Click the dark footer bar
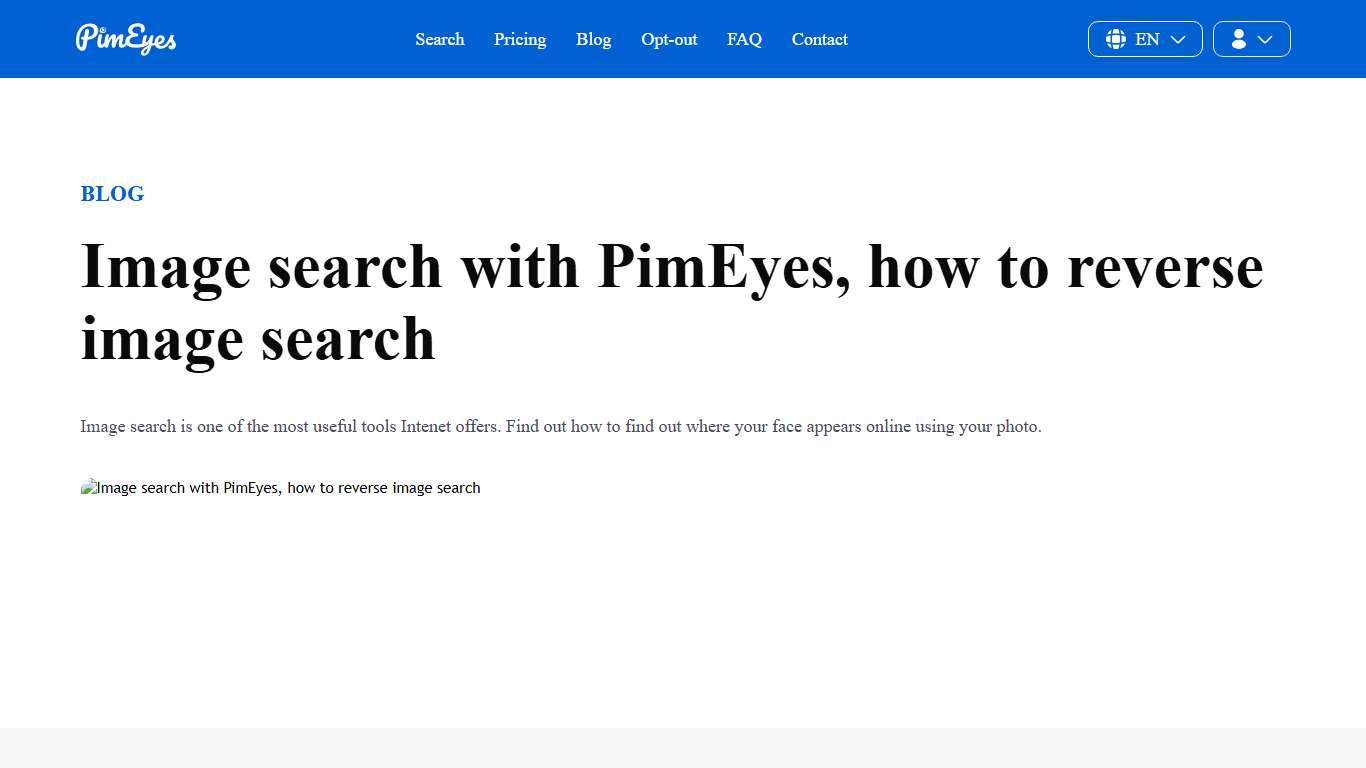 pyautogui.click(x=683, y=750)
